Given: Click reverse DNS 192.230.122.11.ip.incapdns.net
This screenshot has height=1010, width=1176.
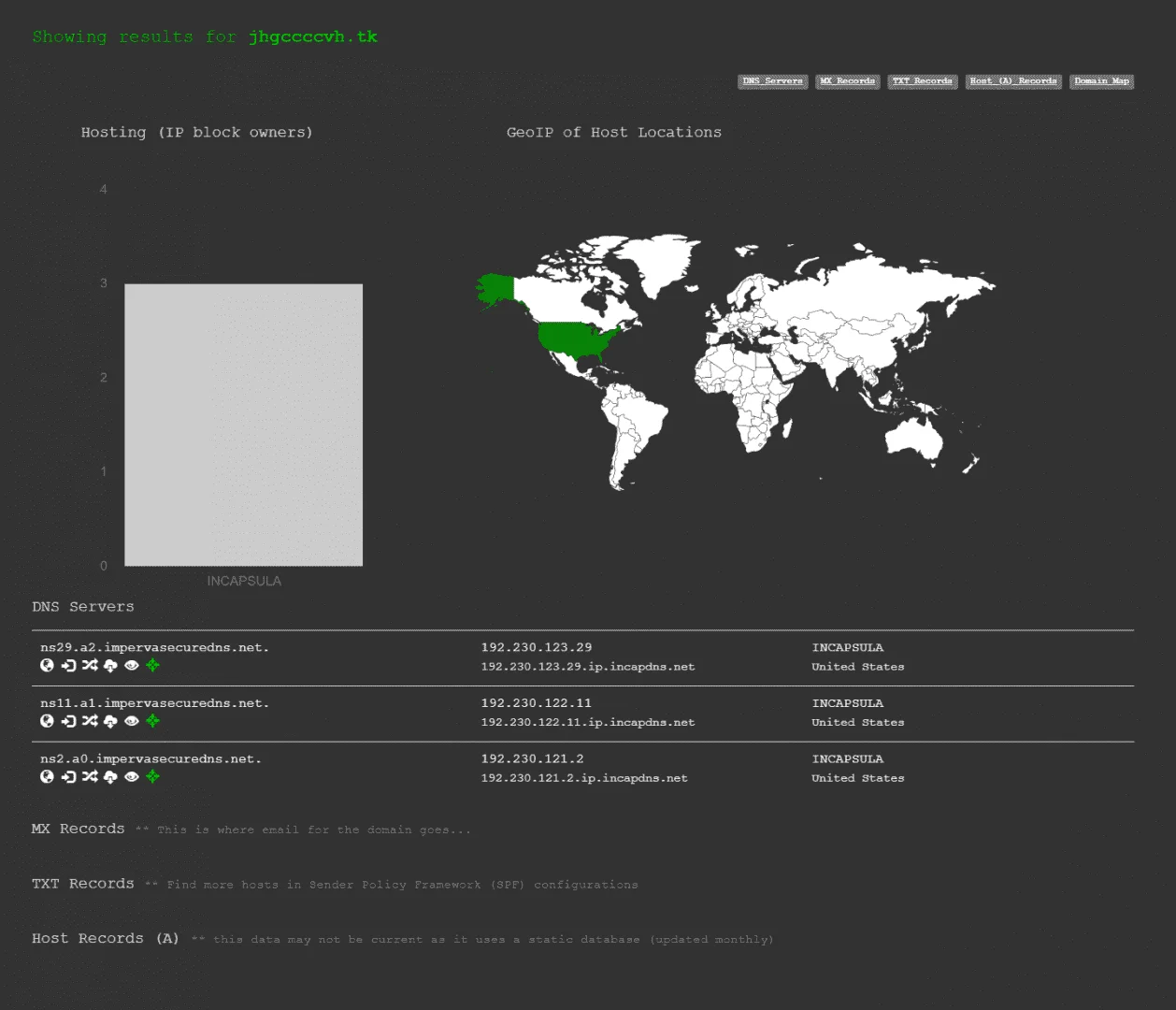Looking at the screenshot, I should click(x=588, y=722).
